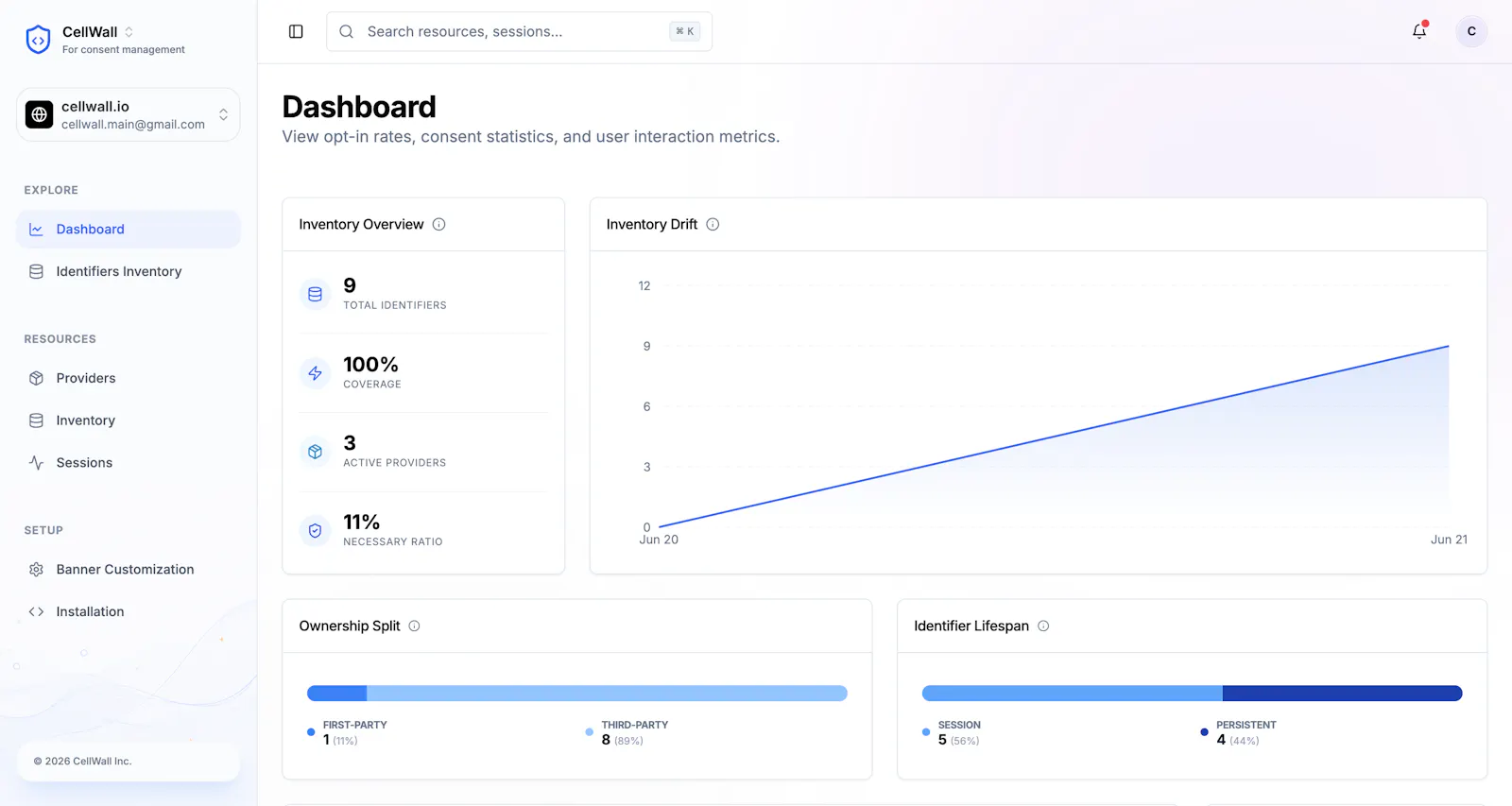The image size is (1512, 806).
Task: Click the Total Identifiers database icon
Action: point(316,294)
